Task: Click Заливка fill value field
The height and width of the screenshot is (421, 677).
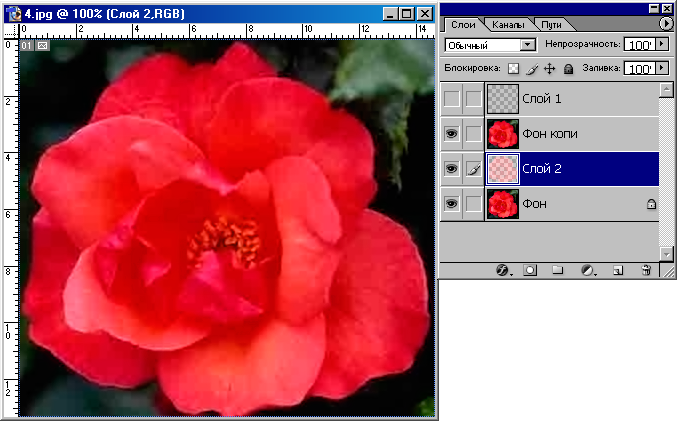Action: click(x=639, y=69)
